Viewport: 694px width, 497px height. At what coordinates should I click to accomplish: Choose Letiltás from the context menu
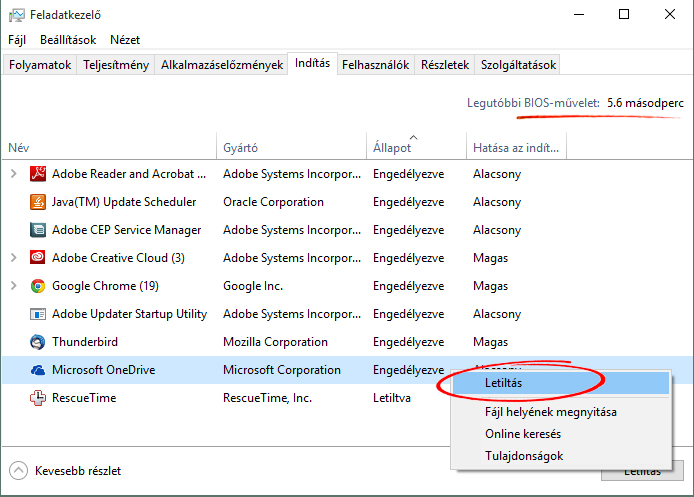[x=504, y=383]
